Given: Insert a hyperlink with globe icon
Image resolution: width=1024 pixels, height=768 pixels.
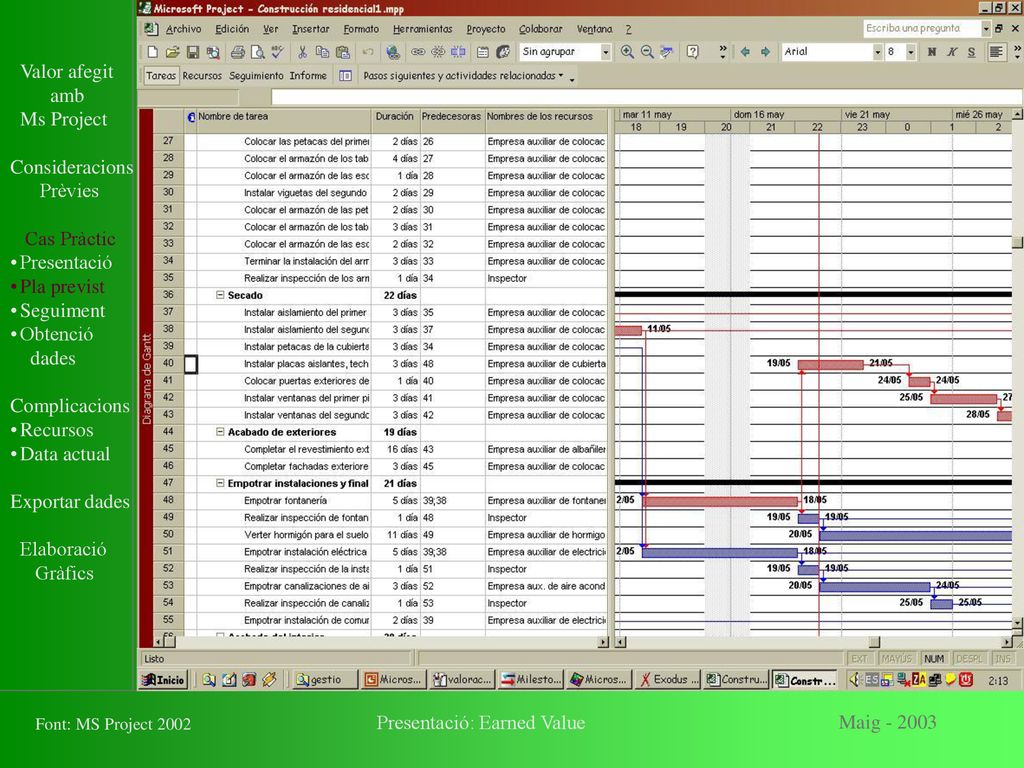Looking at the screenshot, I should pos(392,52).
